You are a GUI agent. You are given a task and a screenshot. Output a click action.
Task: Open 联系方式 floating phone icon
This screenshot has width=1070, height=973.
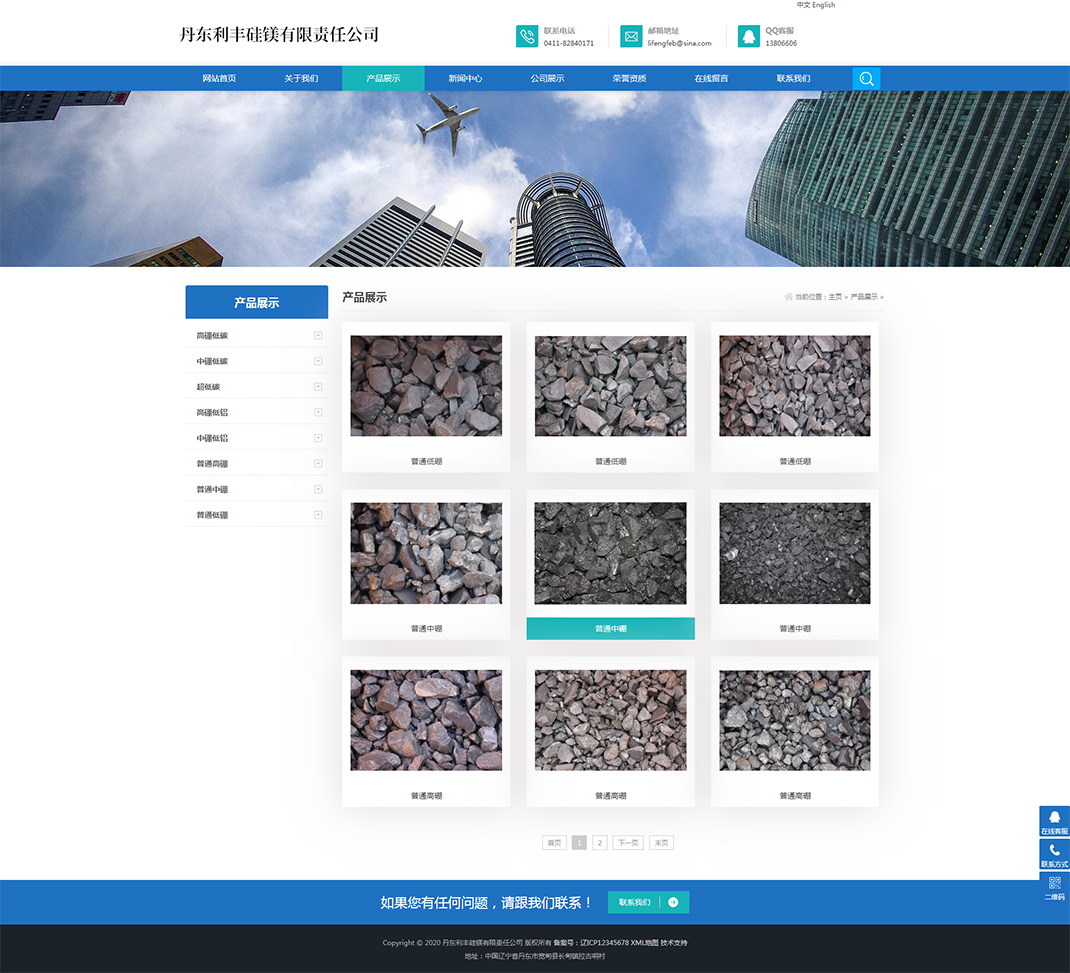click(x=1054, y=854)
